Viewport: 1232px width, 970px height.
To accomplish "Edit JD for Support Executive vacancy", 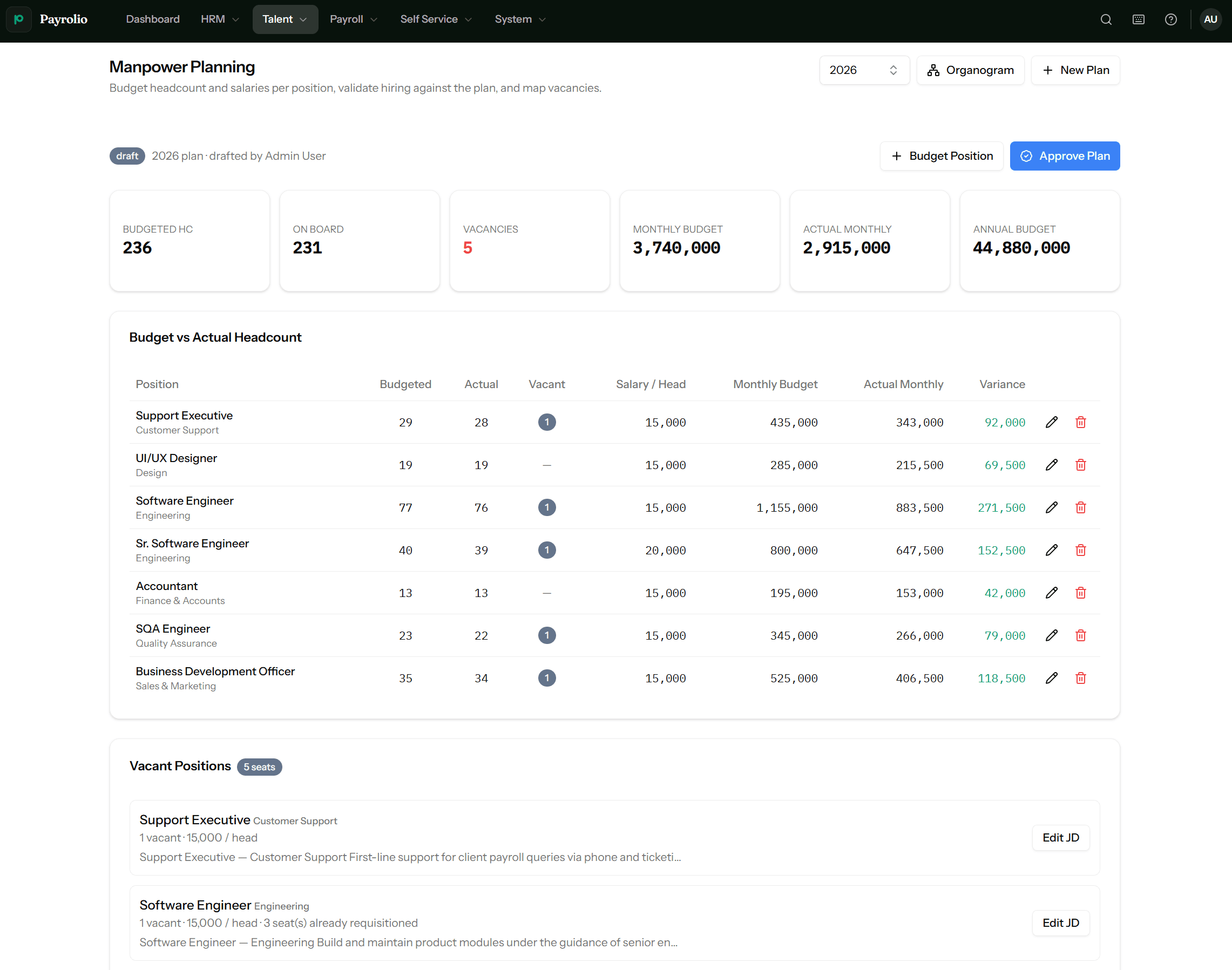I will (1060, 837).
